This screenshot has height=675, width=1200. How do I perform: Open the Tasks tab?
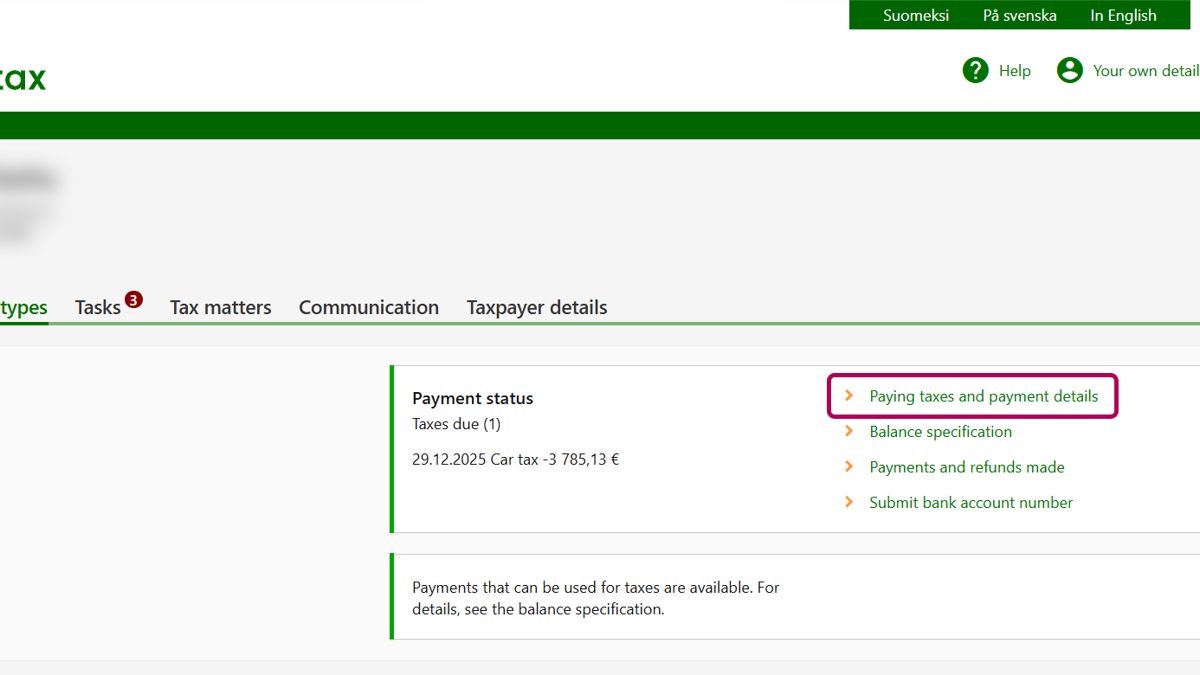point(98,308)
